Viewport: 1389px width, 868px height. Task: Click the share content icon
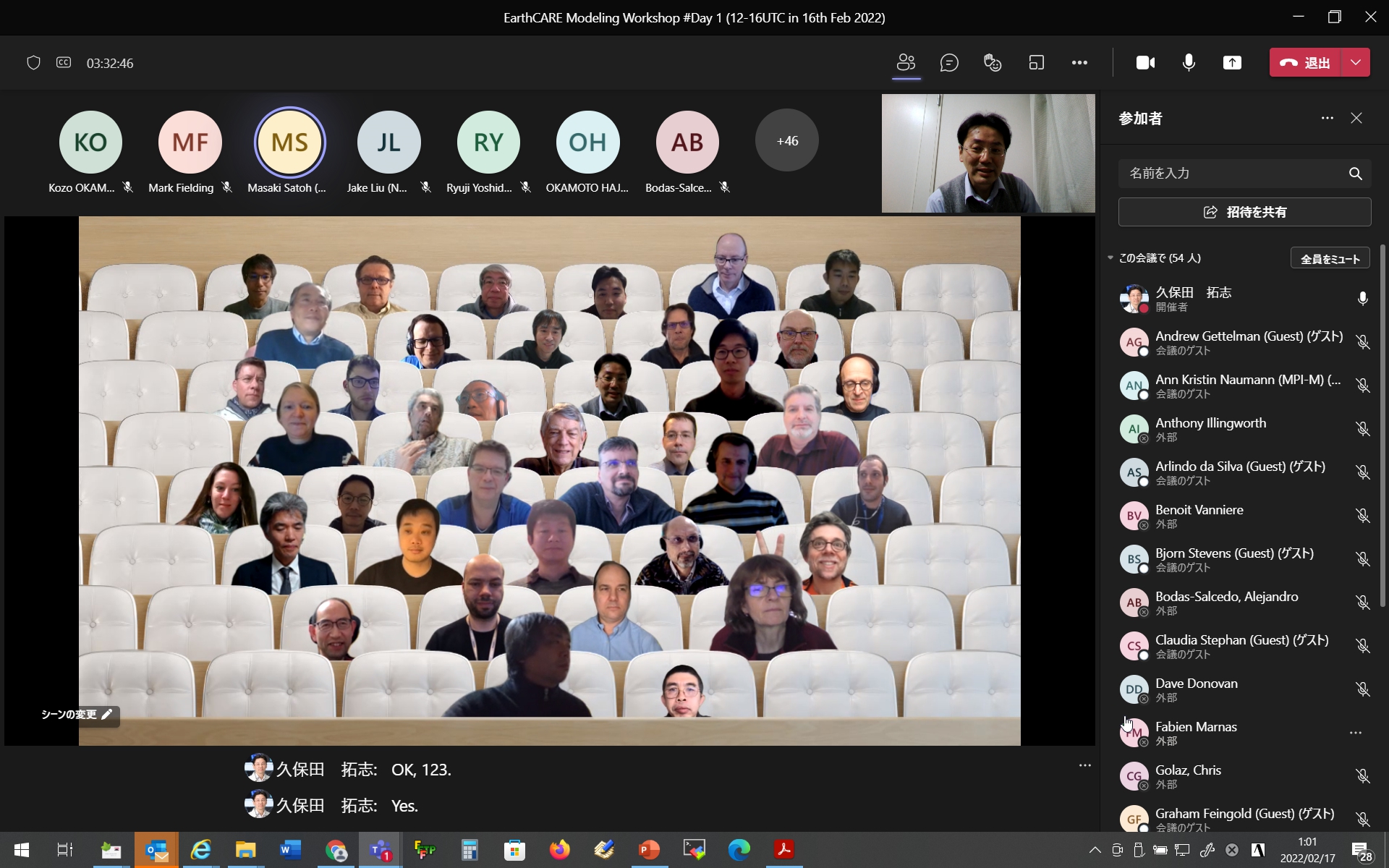coord(1232,63)
